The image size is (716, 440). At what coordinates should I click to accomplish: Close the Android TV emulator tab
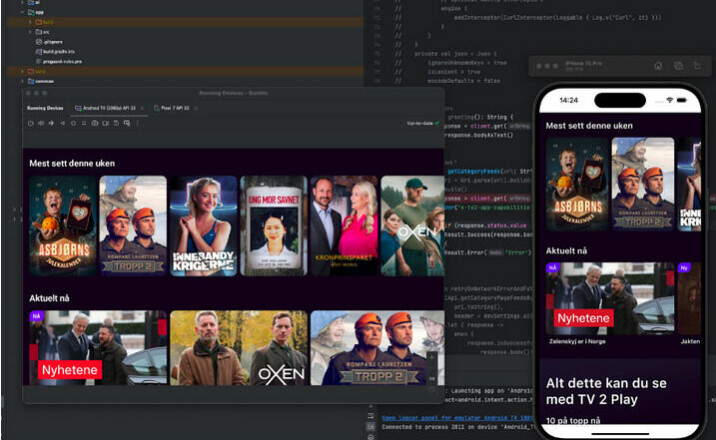point(142,108)
